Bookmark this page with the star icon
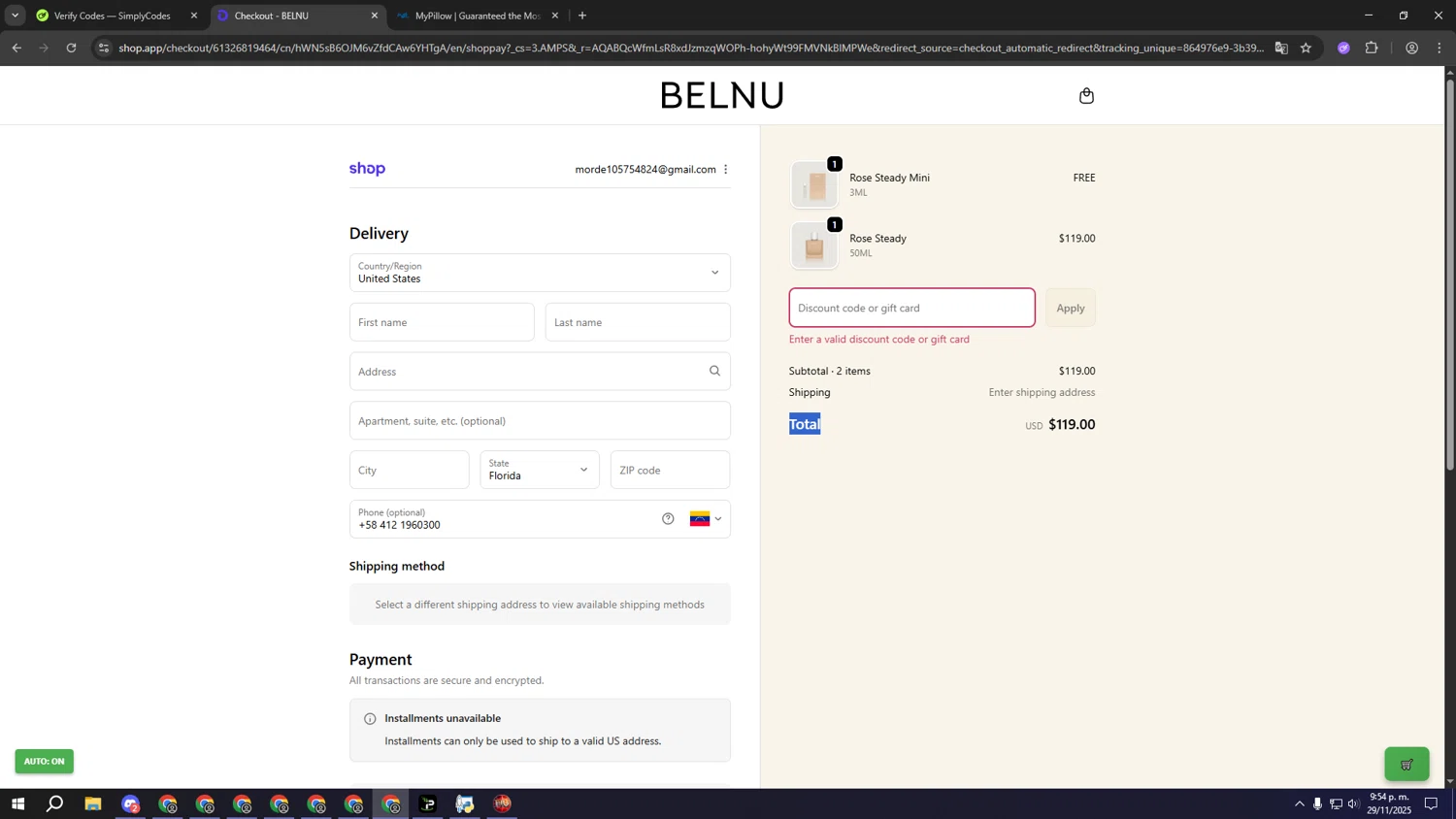This screenshot has width=1456, height=819. click(x=1306, y=48)
